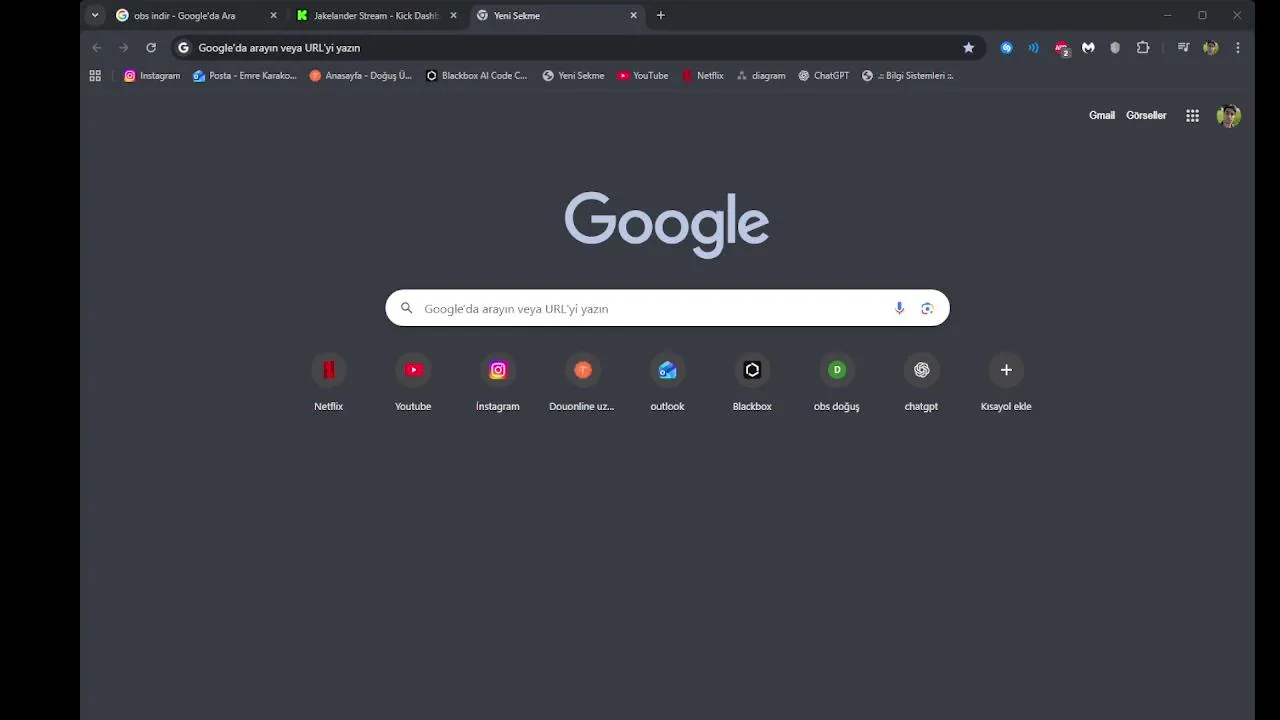
Task: Open the Youtube shortcut tile
Action: click(413, 381)
